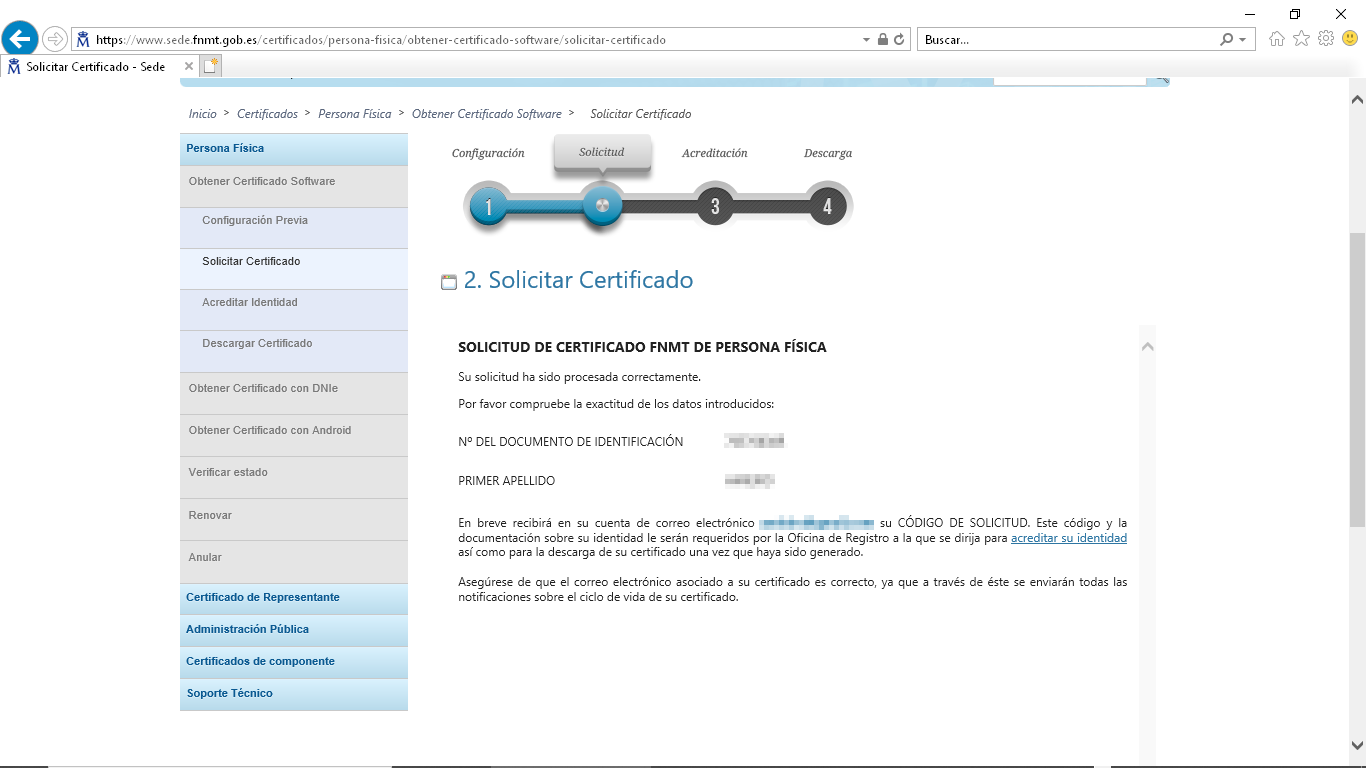
Task: Click the current step 2 progress circle
Action: click(602, 206)
